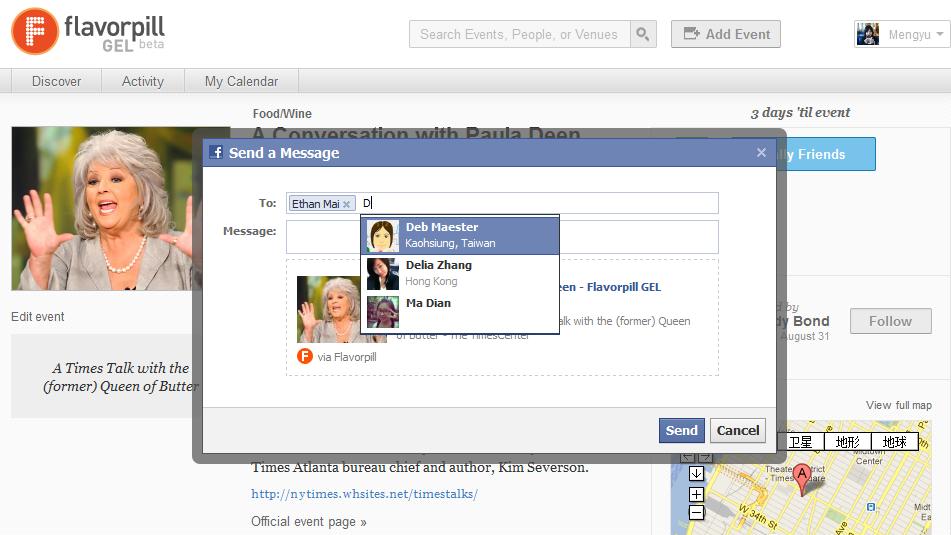
Task: Select Ma Dian suggestion
Action: point(460,312)
